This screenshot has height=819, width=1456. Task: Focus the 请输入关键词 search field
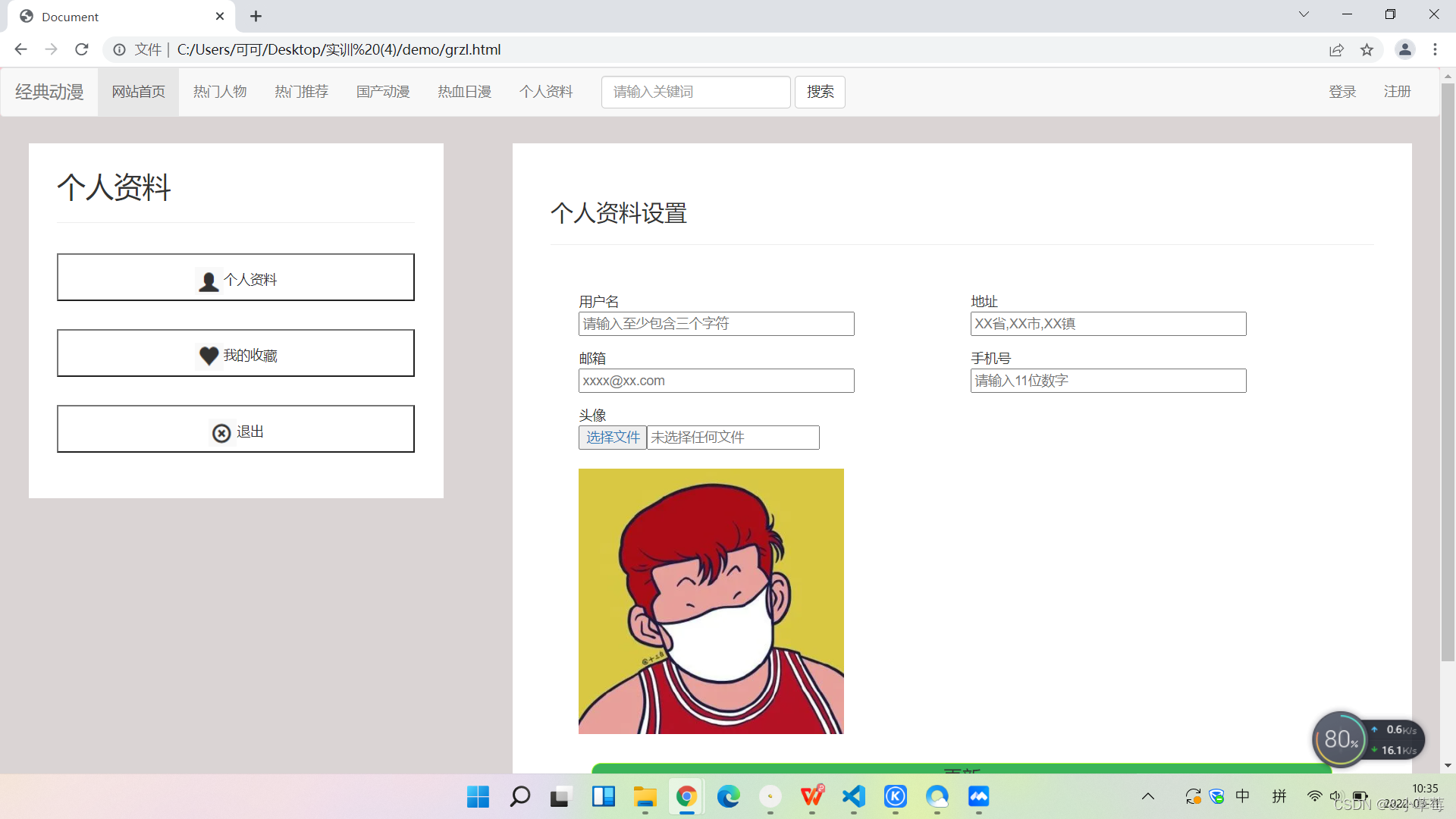click(x=695, y=92)
